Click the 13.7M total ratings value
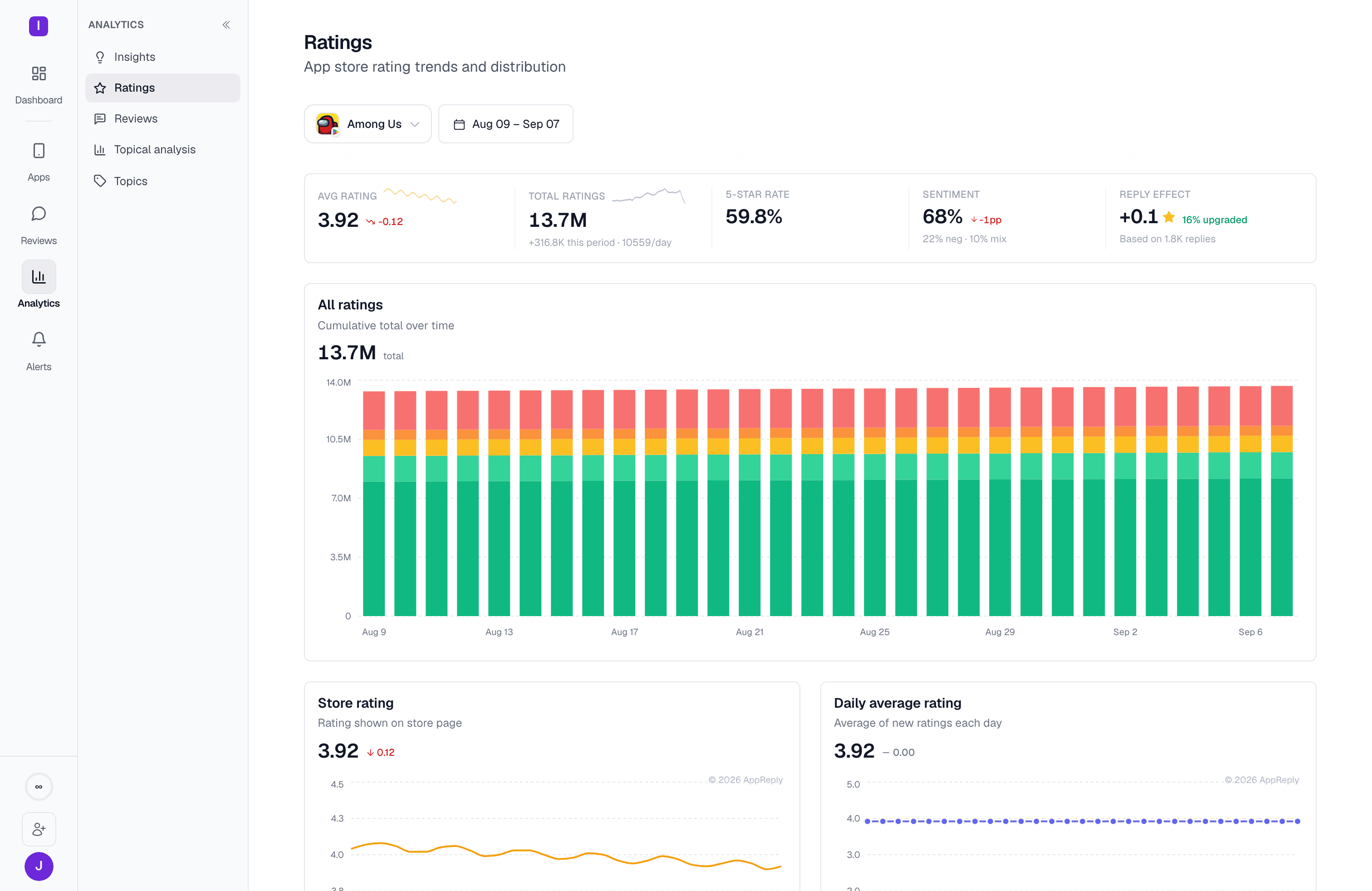This screenshot has width=1372, height=891. pyautogui.click(x=558, y=220)
